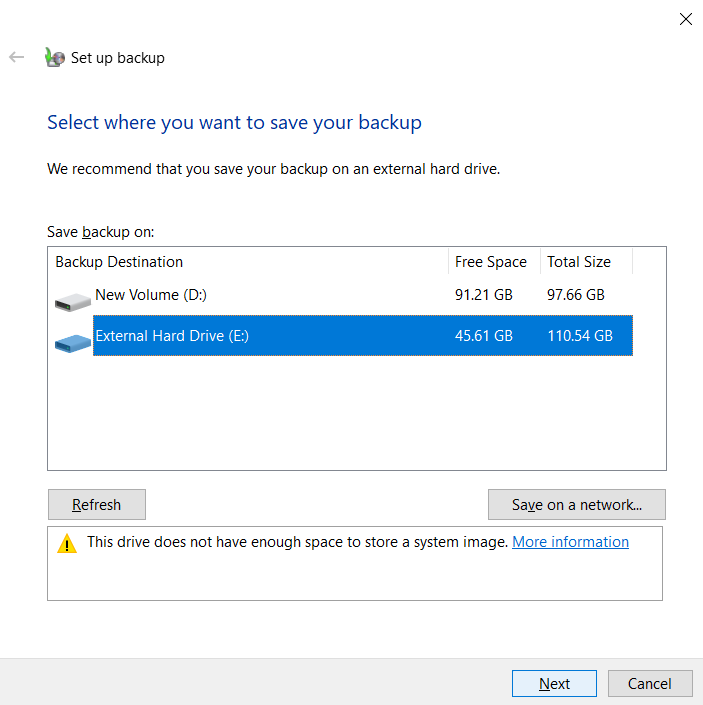
Task: Click the External Hard Drive (E:) drive icon
Action: point(72,342)
